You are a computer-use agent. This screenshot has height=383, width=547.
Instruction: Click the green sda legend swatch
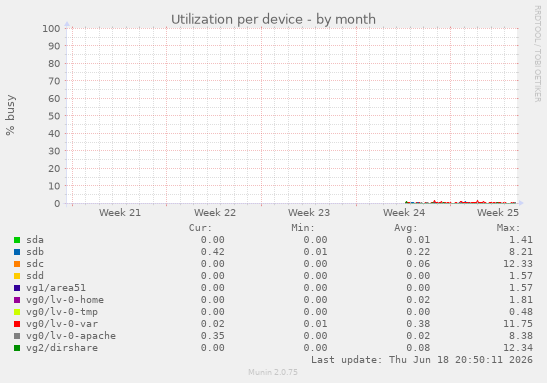pos(17,240)
